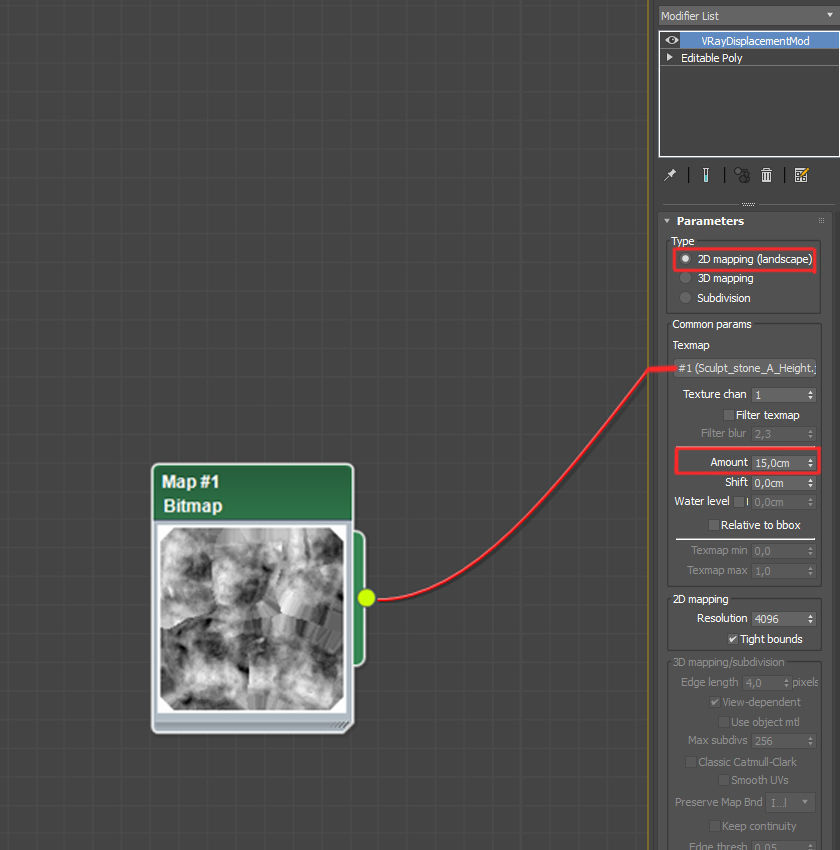Click the Bitmap node output socket

point(366,598)
